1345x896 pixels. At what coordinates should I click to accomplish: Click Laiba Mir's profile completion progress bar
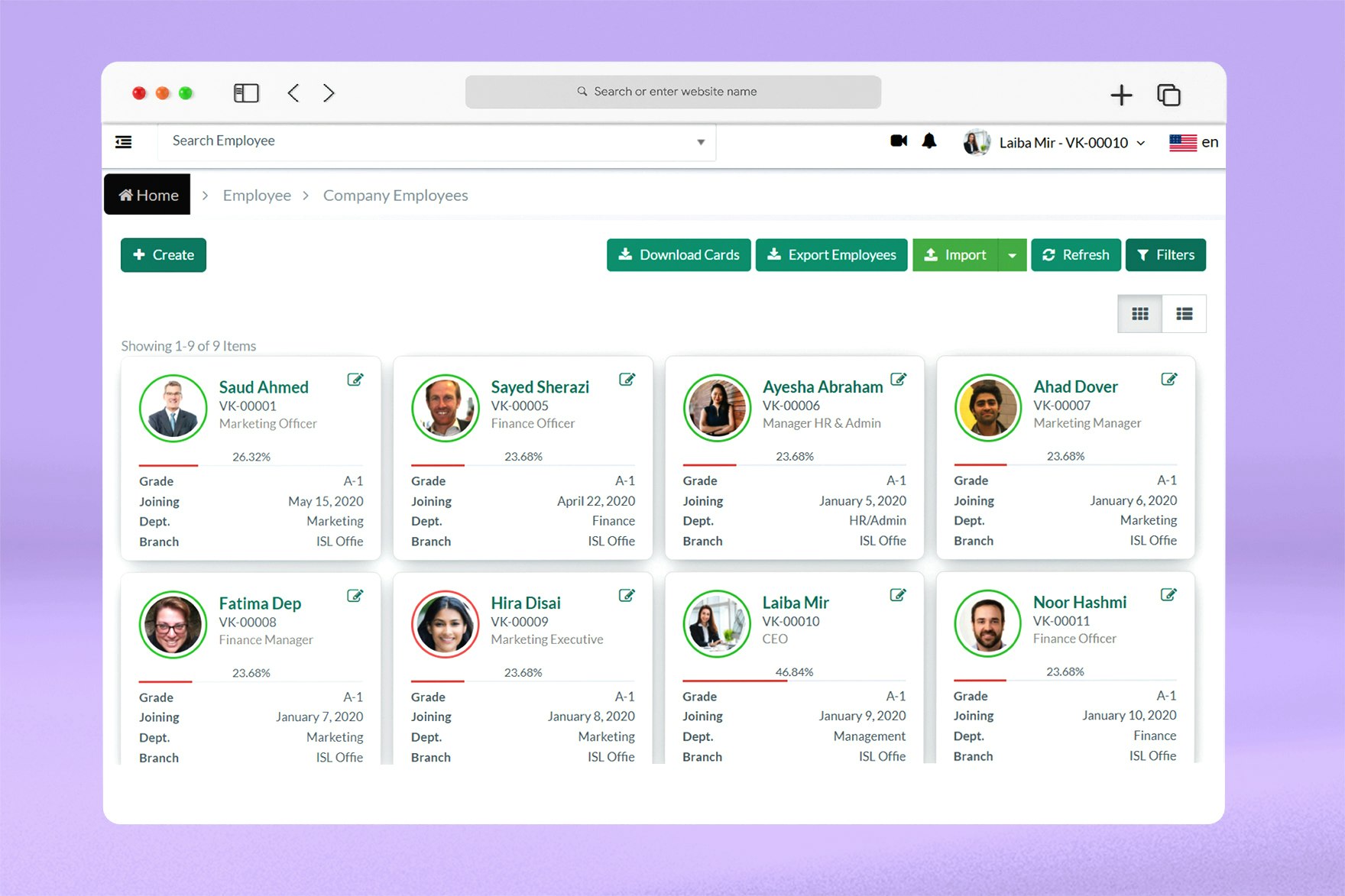(794, 679)
